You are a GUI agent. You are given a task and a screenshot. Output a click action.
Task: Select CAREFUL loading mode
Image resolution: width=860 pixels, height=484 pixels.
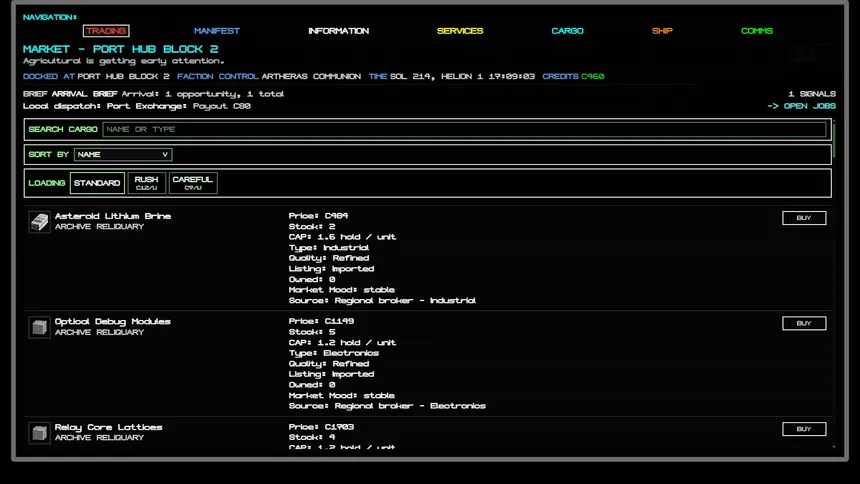tap(193, 183)
